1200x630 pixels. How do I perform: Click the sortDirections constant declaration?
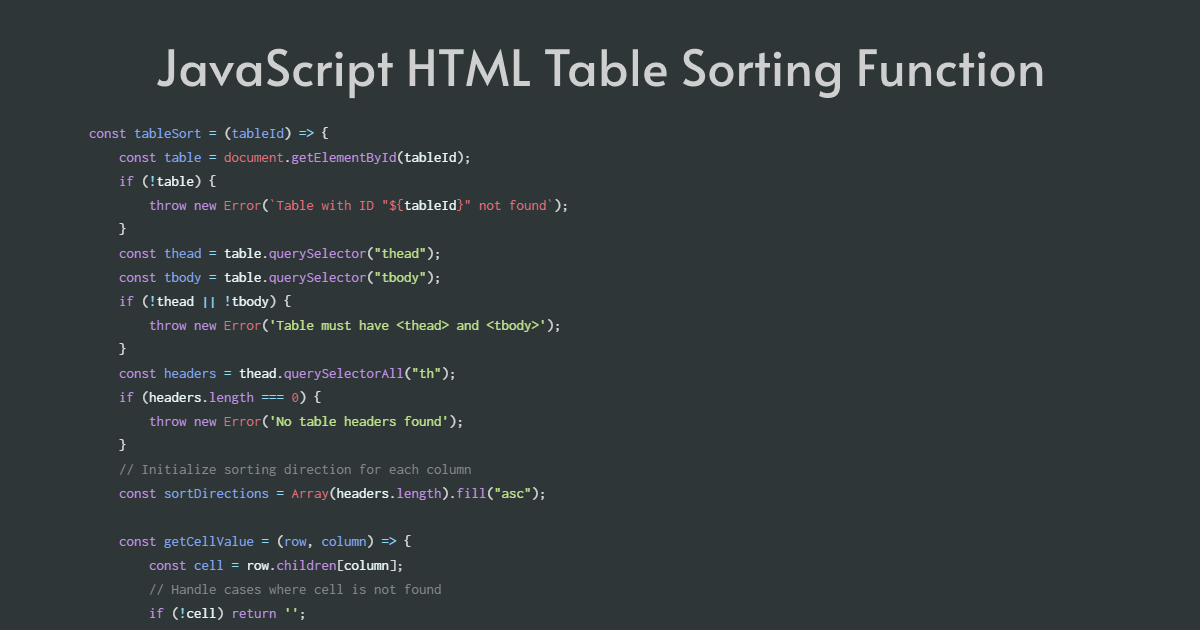pos(218,493)
